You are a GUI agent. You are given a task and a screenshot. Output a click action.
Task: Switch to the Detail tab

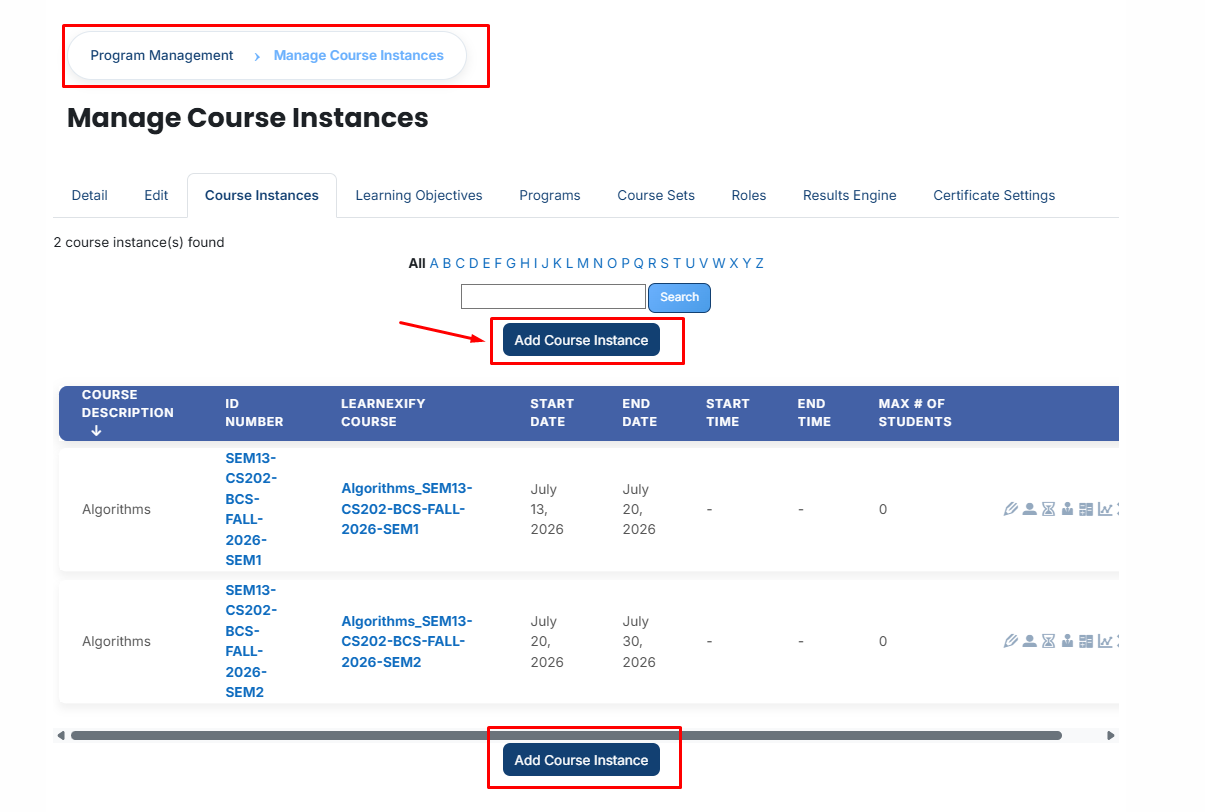(90, 195)
